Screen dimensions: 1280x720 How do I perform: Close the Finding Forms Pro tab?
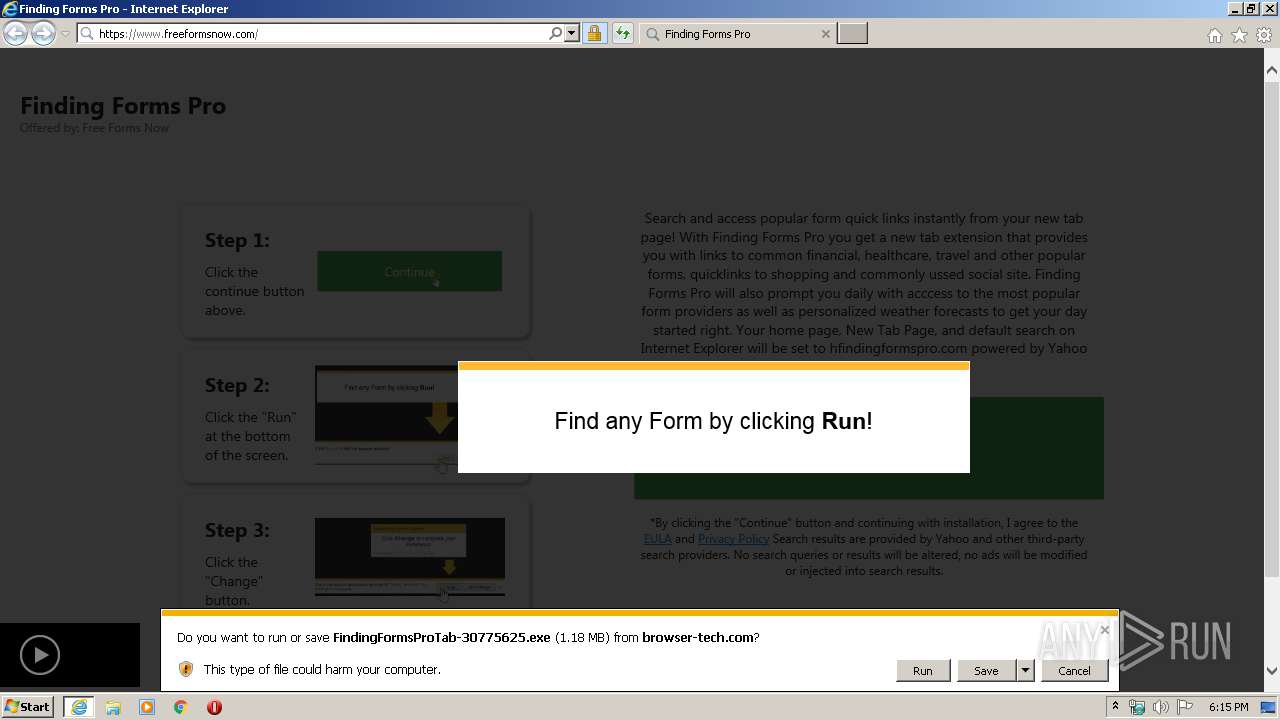[x=825, y=33]
